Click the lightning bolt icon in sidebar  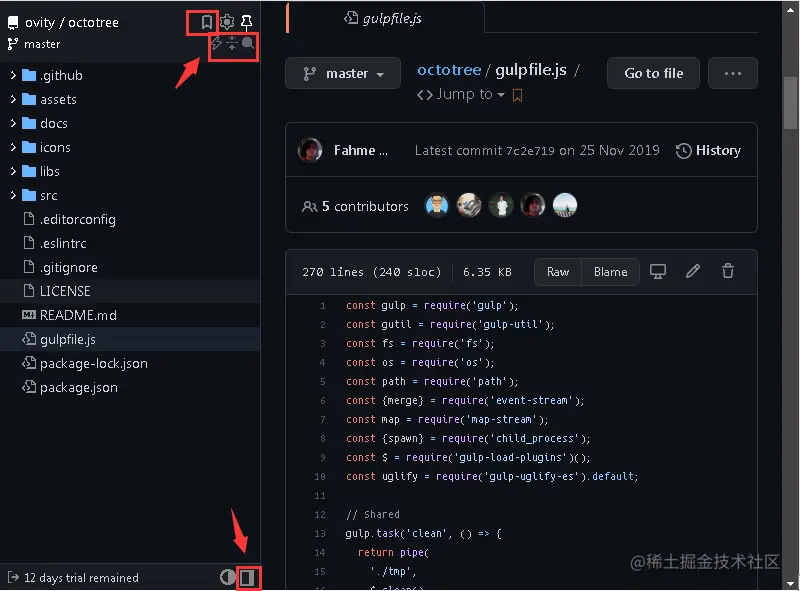(216, 43)
